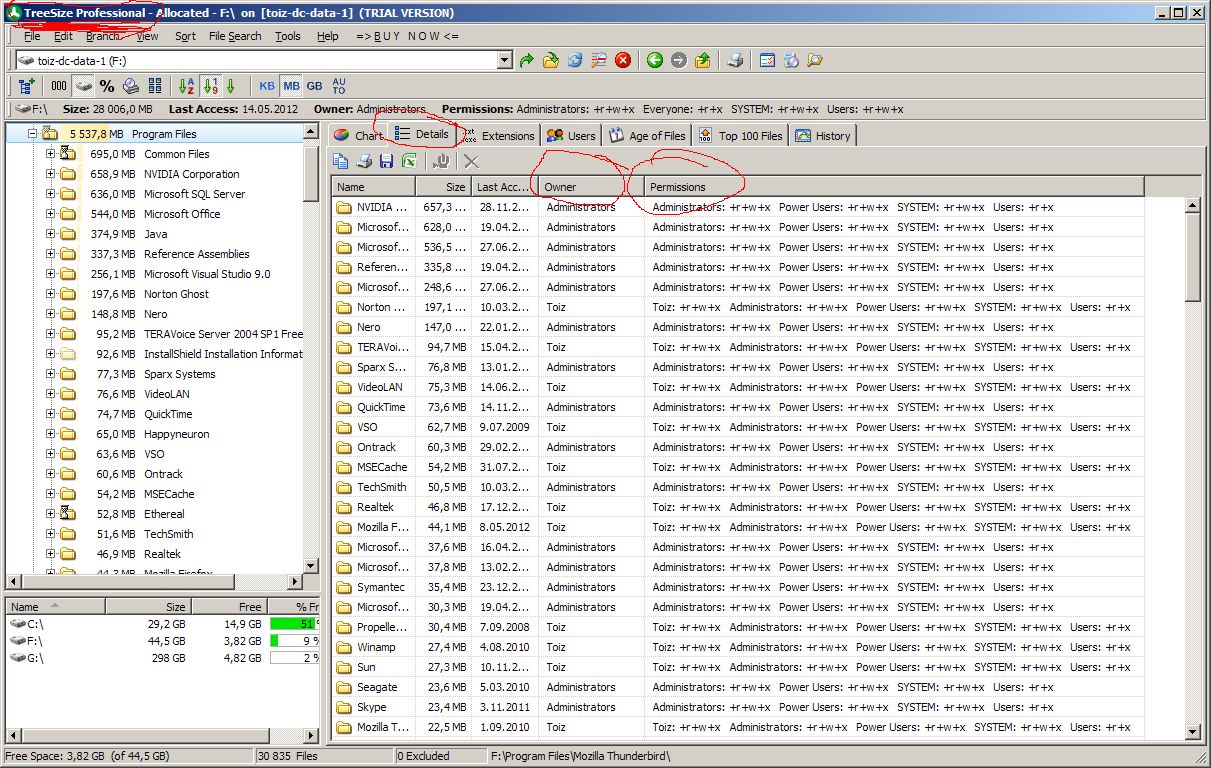Image resolution: width=1211 pixels, height=768 pixels.
Task: Switch to the Chart tab
Action: click(x=358, y=136)
